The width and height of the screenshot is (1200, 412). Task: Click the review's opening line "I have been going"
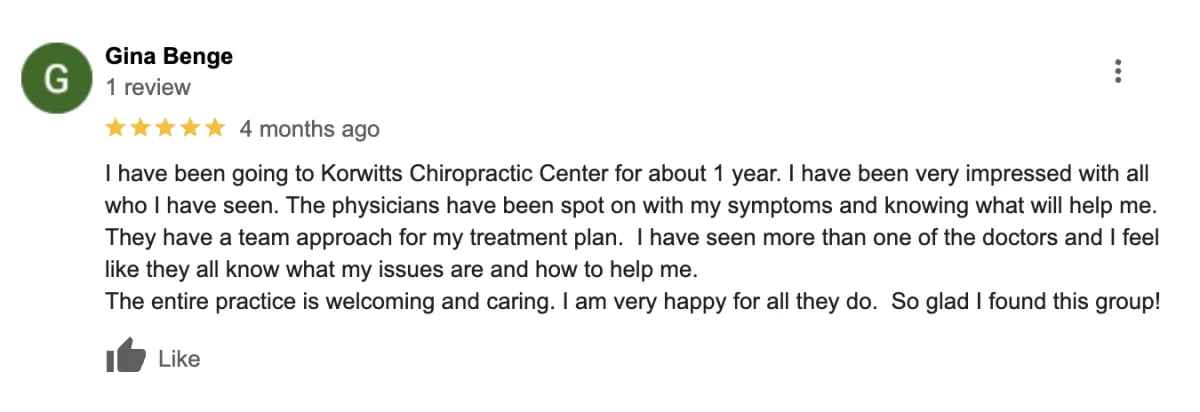pos(188,174)
